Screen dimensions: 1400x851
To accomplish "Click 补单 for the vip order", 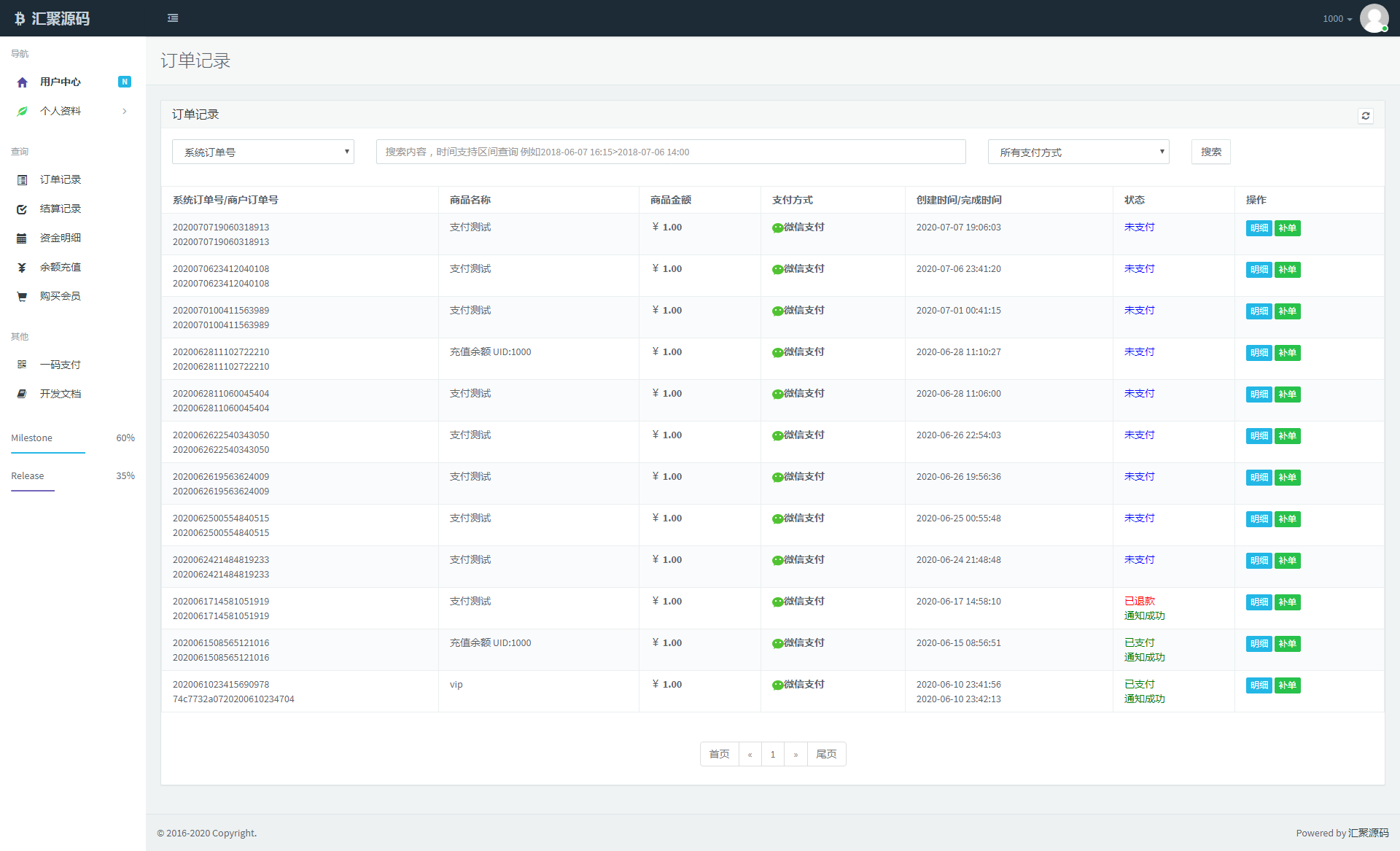I will pyautogui.click(x=1287, y=685).
